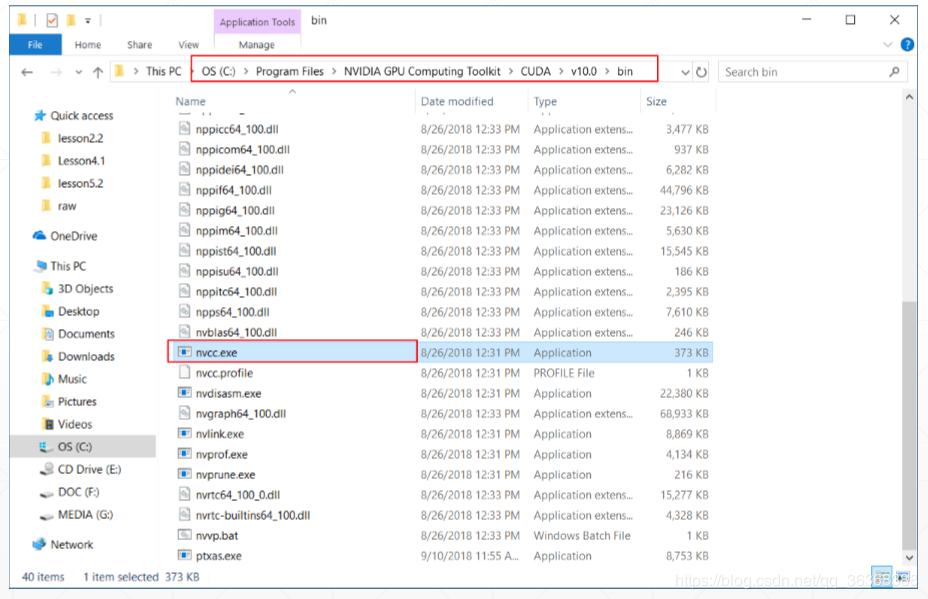The height and width of the screenshot is (599, 928).
Task: Select the lesson2.2 quick access folder
Action: [x=80, y=138]
